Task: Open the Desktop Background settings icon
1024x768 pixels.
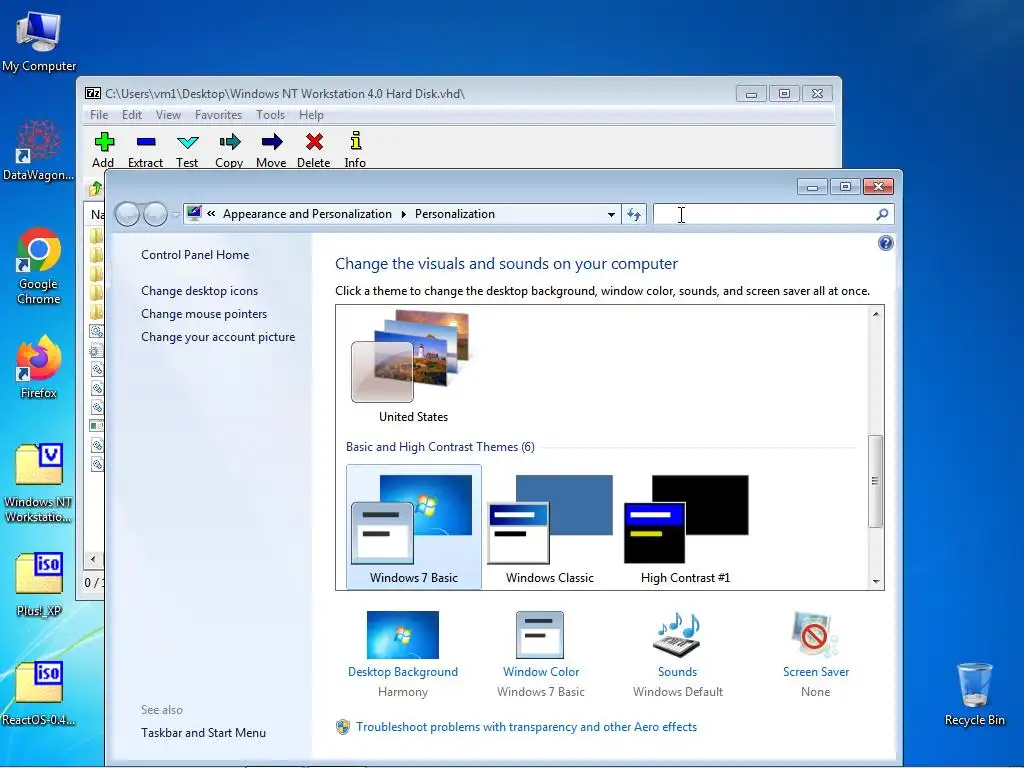Action: tap(403, 635)
